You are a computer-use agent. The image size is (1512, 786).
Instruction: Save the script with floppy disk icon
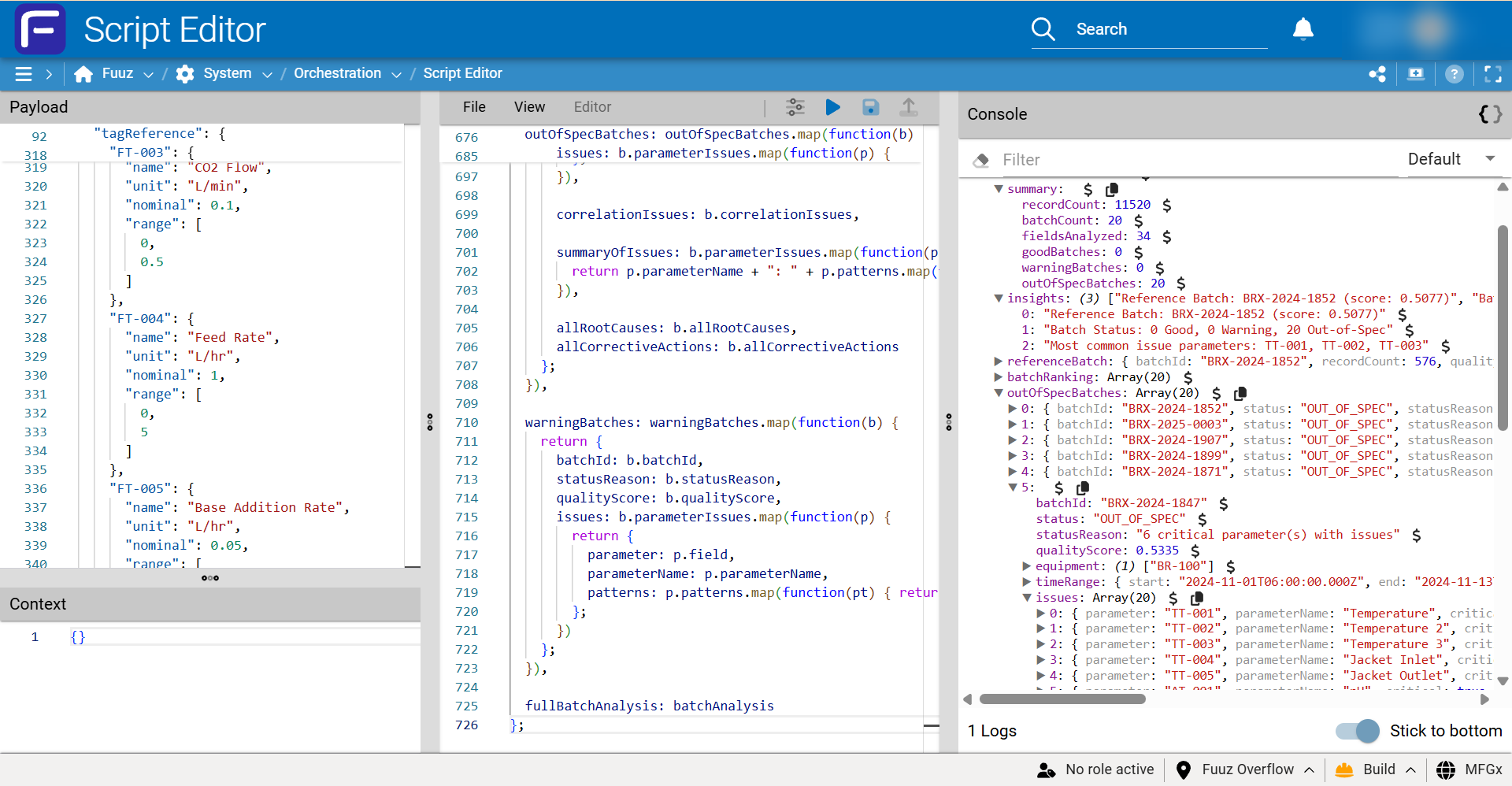point(871,107)
